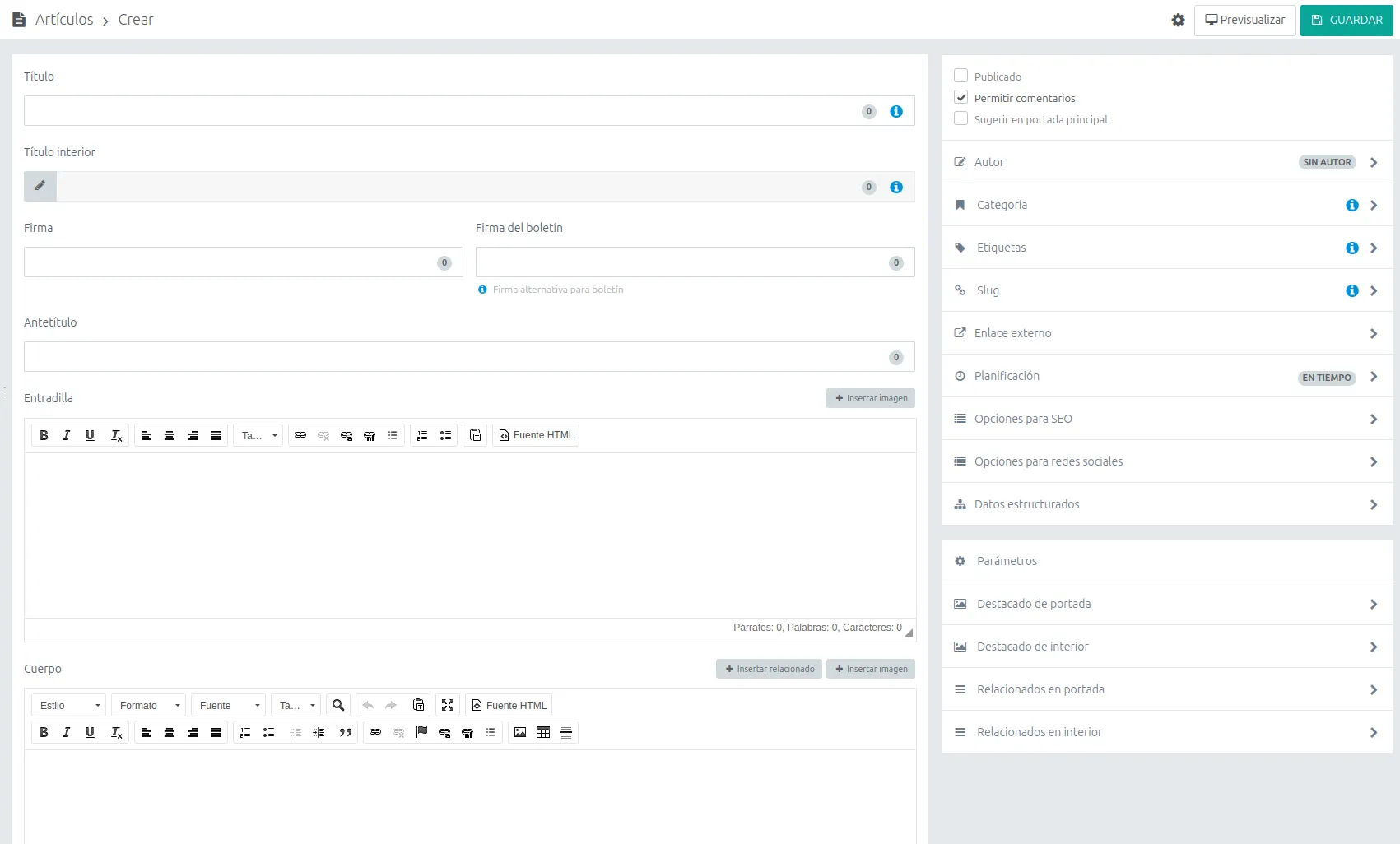This screenshot has height=844, width=1400.
Task: Click the info icon on the Slug row
Action: (1352, 290)
